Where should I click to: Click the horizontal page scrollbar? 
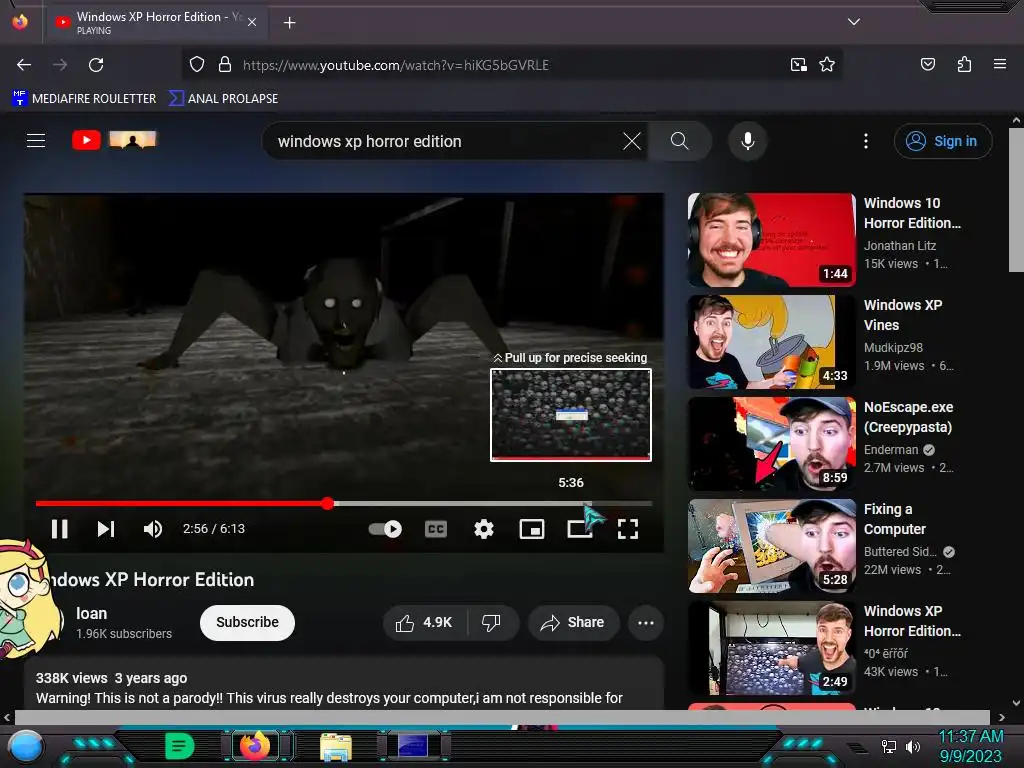(x=502, y=717)
